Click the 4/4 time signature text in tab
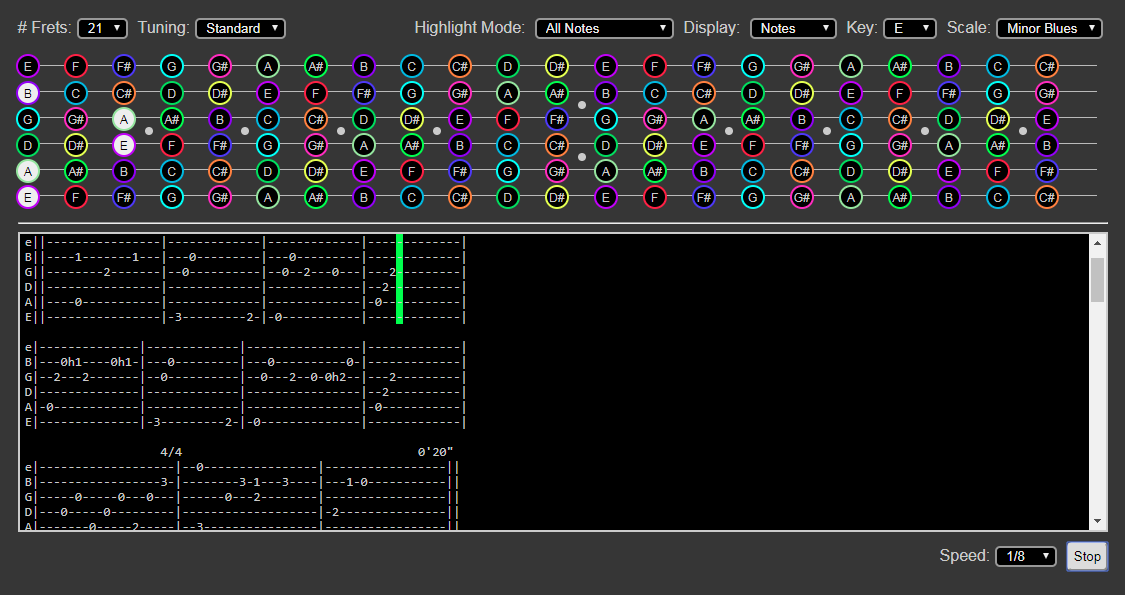The image size is (1125, 595). click(x=171, y=452)
